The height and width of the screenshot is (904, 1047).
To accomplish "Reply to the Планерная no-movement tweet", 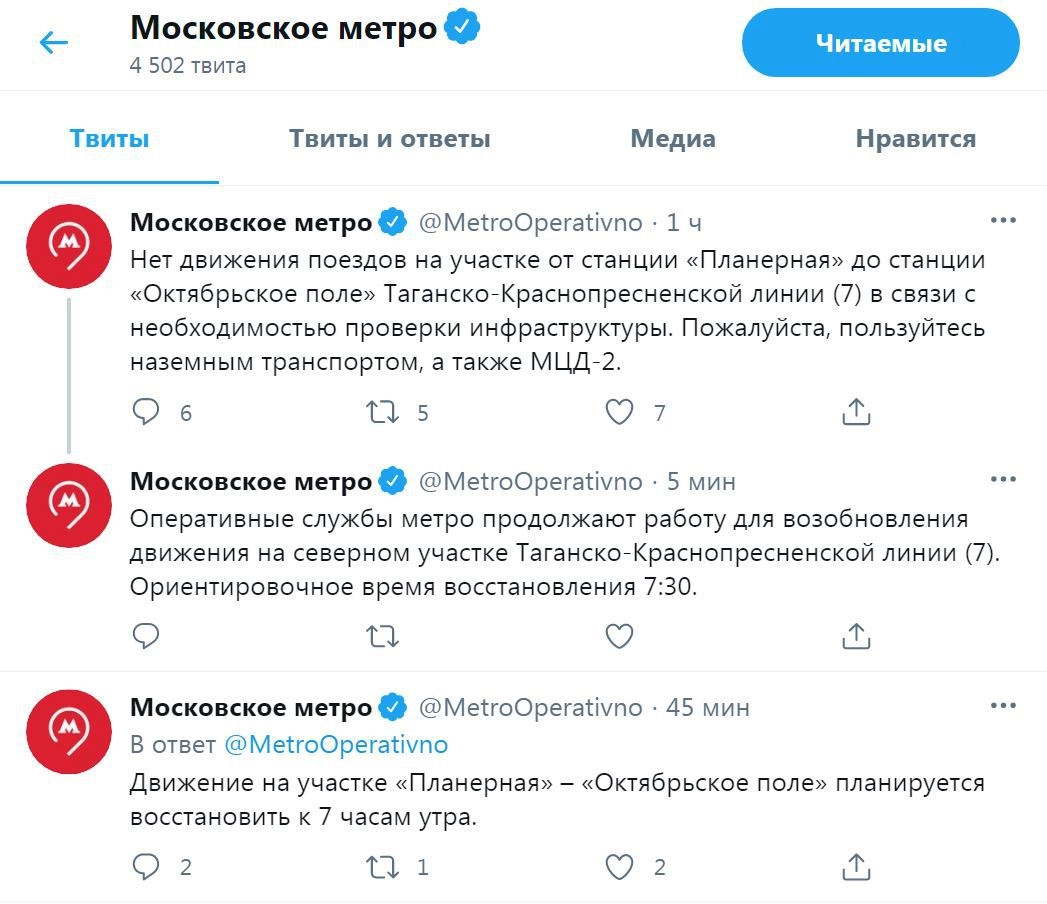I will [x=147, y=412].
